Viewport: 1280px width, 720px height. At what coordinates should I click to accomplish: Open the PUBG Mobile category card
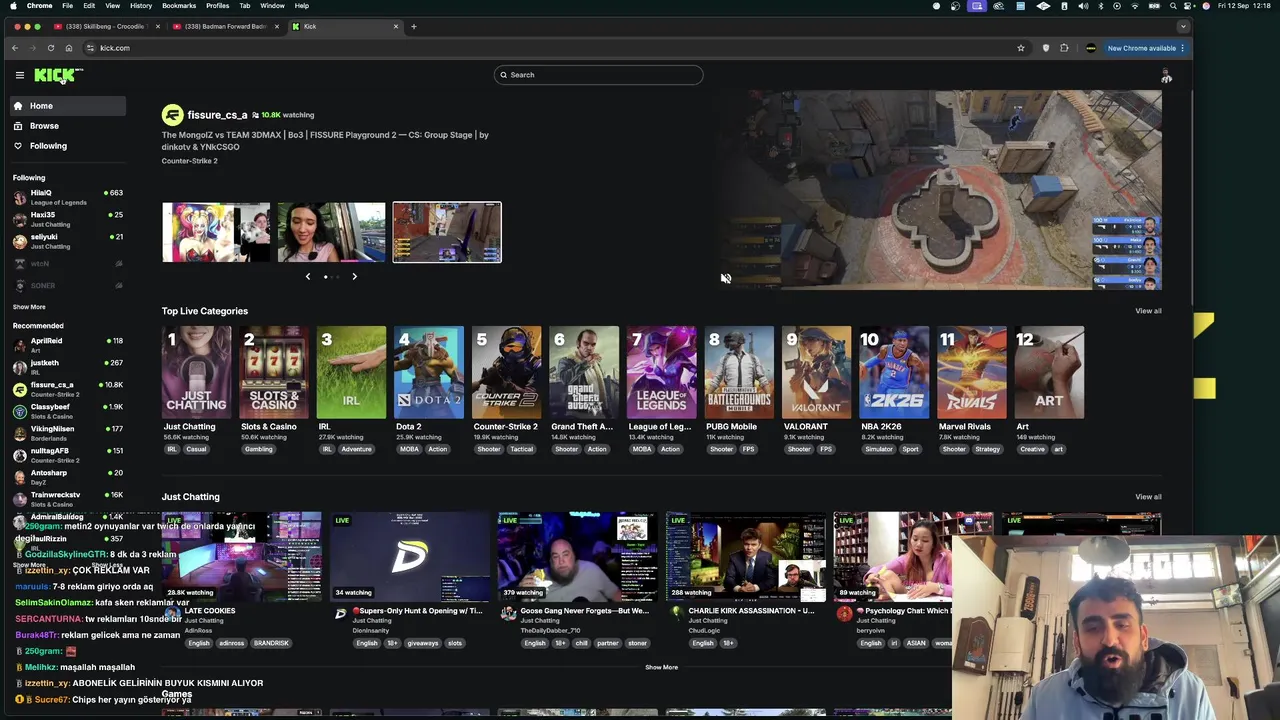coord(739,372)
